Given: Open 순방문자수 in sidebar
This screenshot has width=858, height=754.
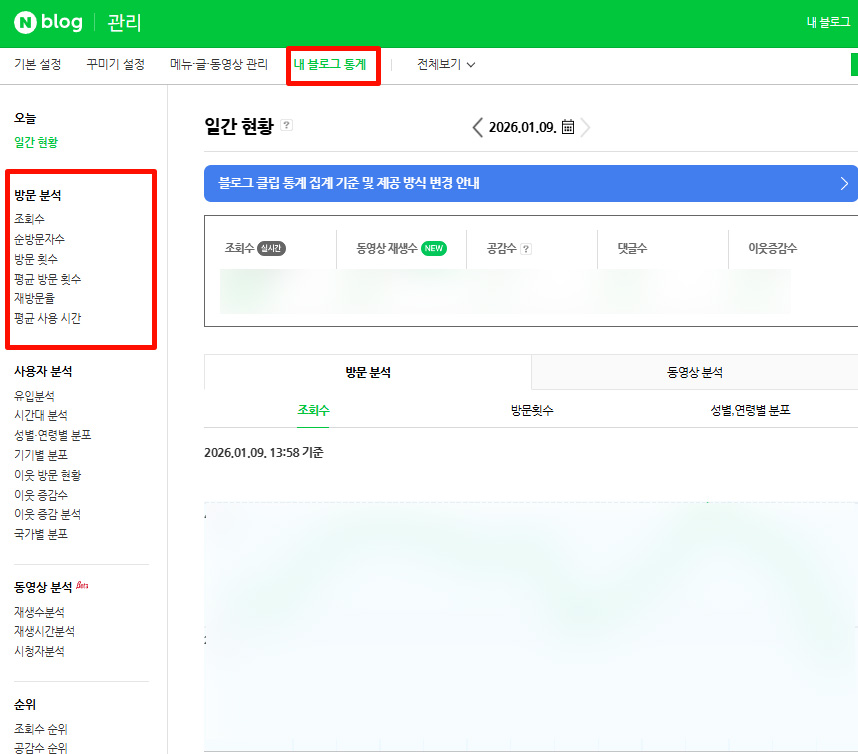Looking at the screenshot, I should click(39, 239).
